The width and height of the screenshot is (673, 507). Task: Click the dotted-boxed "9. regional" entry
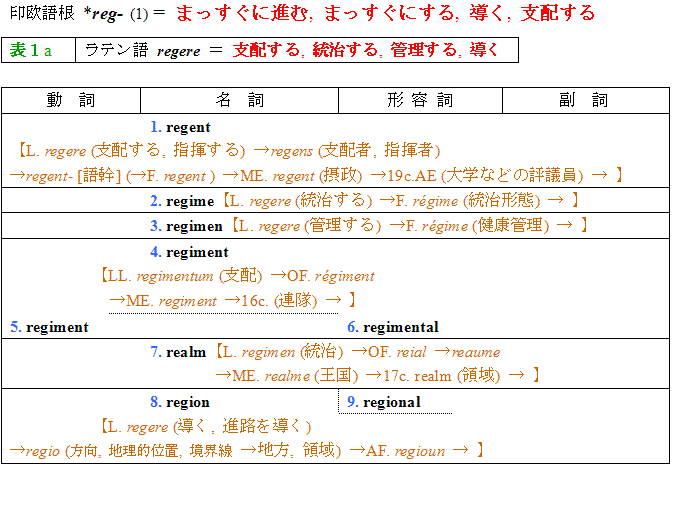(383, 402)
